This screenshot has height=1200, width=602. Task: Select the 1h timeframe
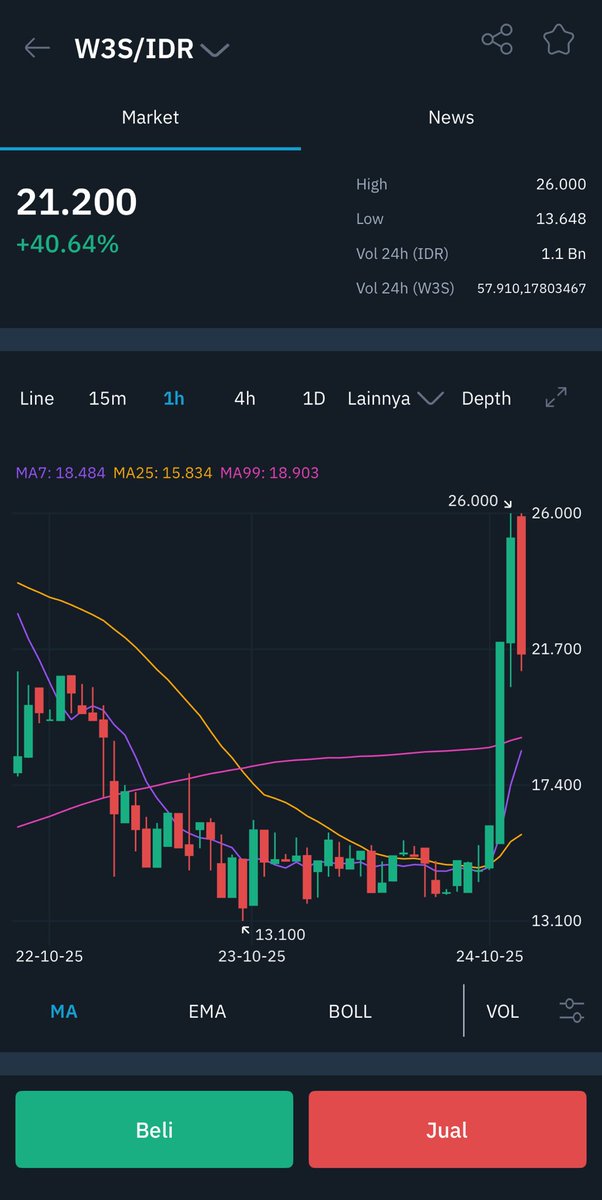174,398
